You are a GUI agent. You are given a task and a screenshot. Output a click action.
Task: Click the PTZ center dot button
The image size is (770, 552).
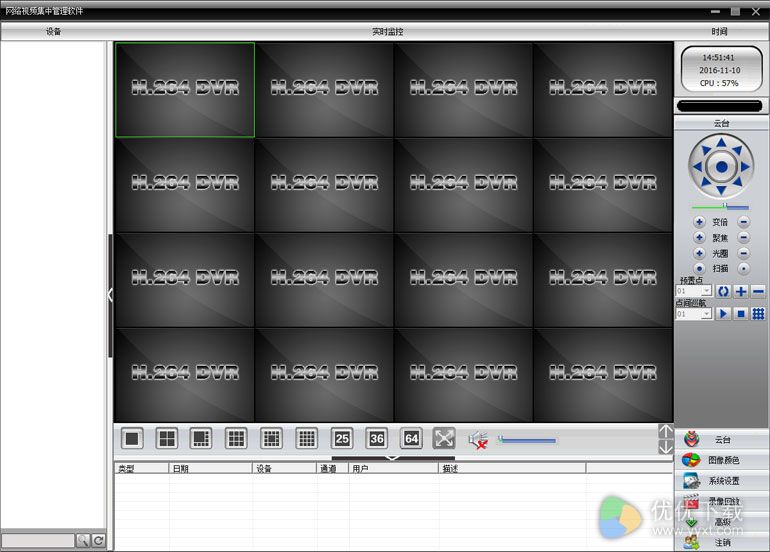click(x=721, y=167)
